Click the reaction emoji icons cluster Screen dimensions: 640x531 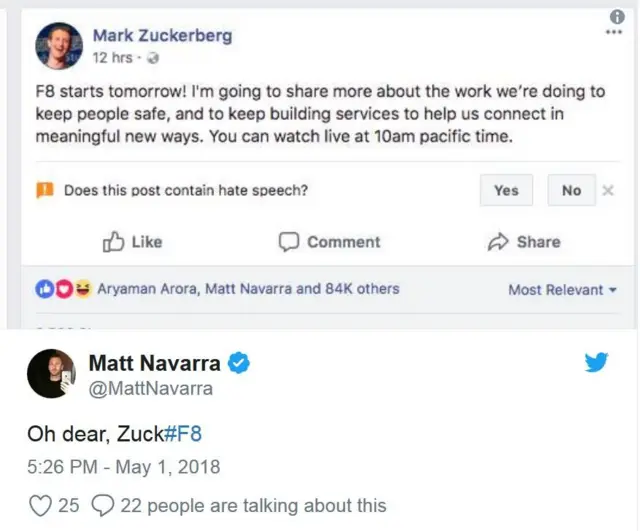click(63, 289)
